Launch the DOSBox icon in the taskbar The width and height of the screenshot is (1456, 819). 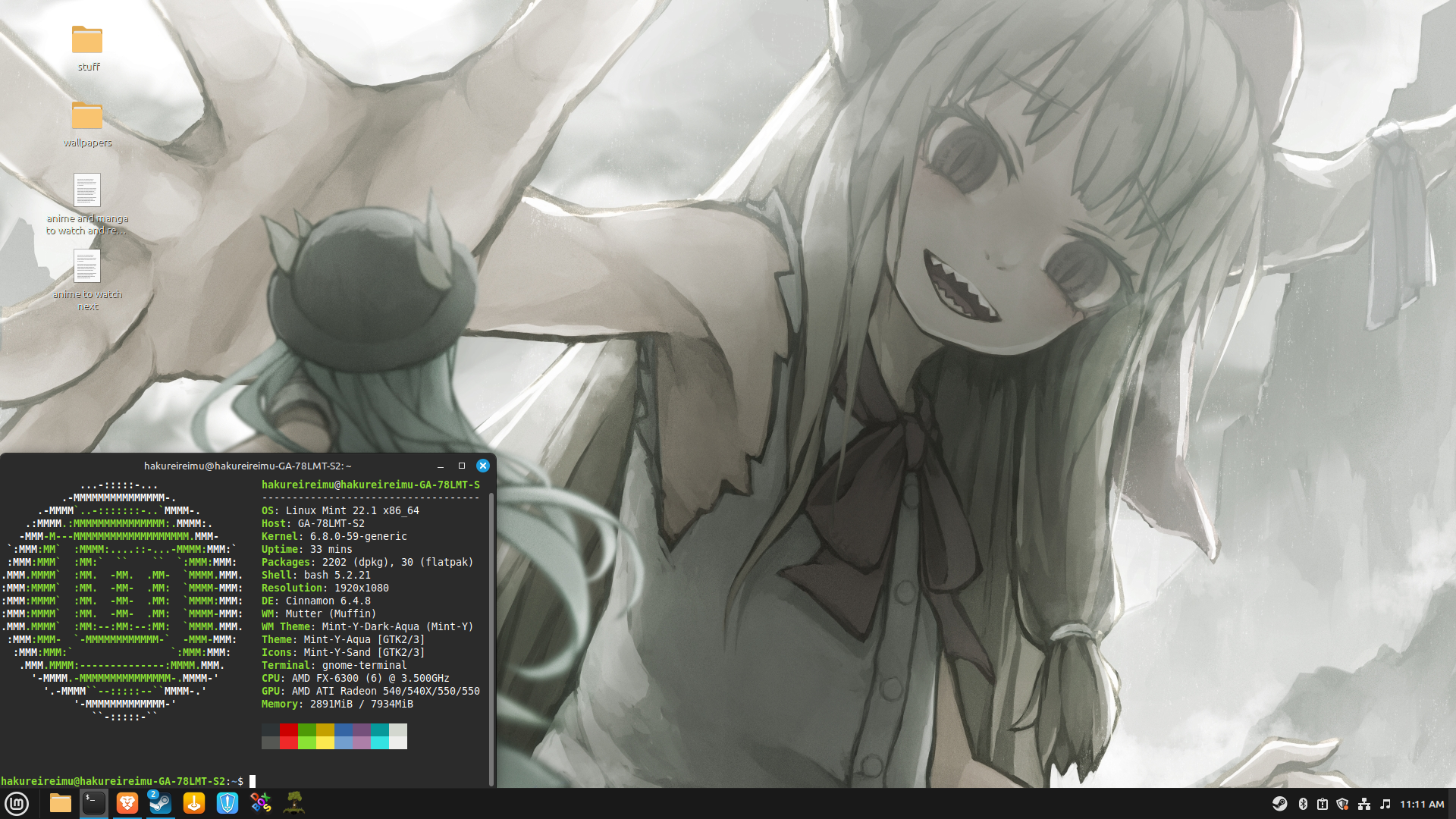261,803
